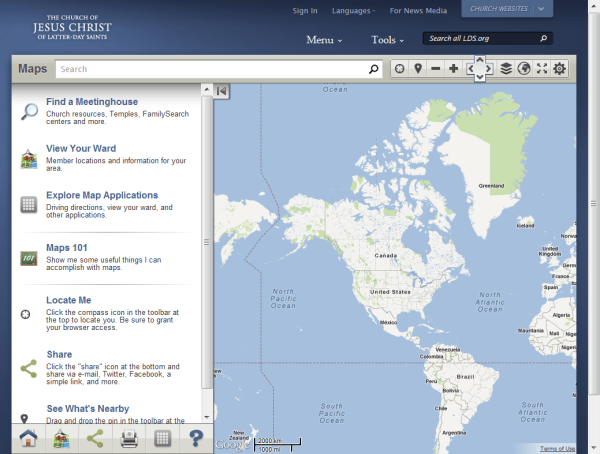Zoom out with the minus toolbar button

[435, 69]
